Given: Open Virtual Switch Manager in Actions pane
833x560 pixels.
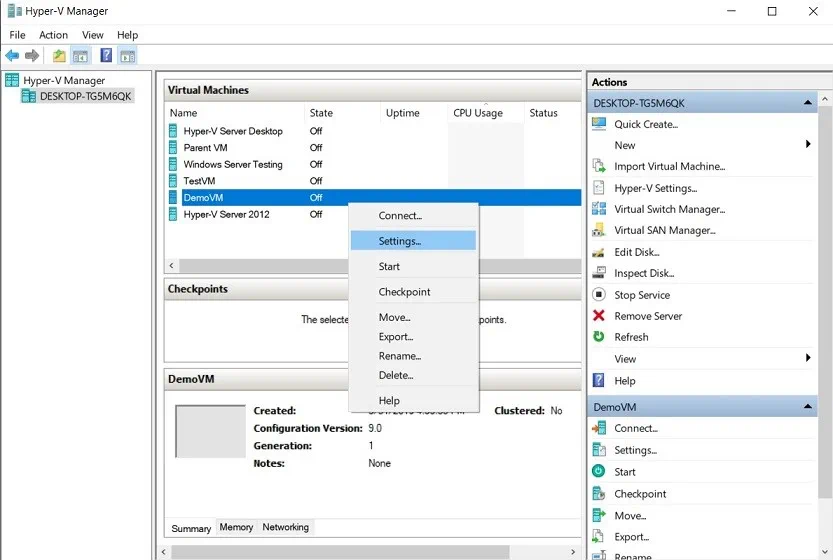Looking at the screenshot, I should [669, 209].
